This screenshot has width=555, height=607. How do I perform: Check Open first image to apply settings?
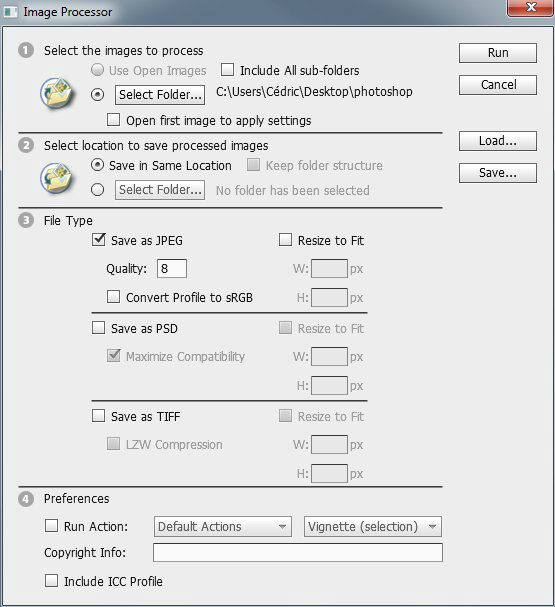tap(113, 120)
